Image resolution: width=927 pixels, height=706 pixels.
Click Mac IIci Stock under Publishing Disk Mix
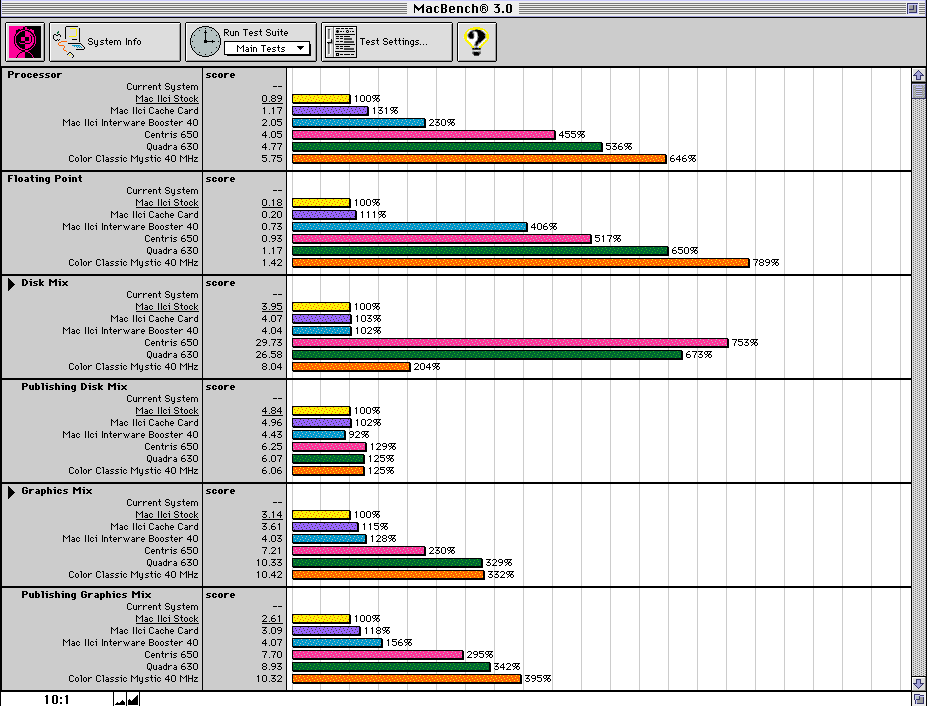(167, 411)
